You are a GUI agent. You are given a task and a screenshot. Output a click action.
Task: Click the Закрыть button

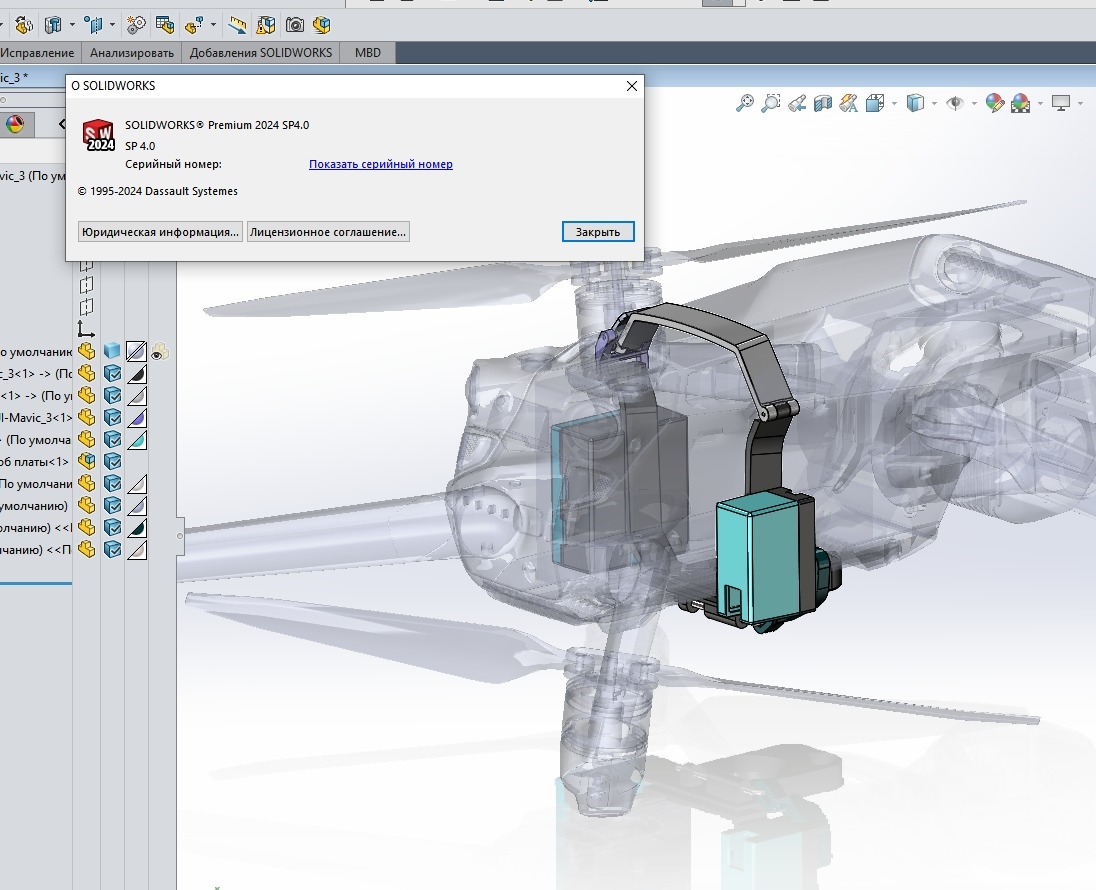598,232
